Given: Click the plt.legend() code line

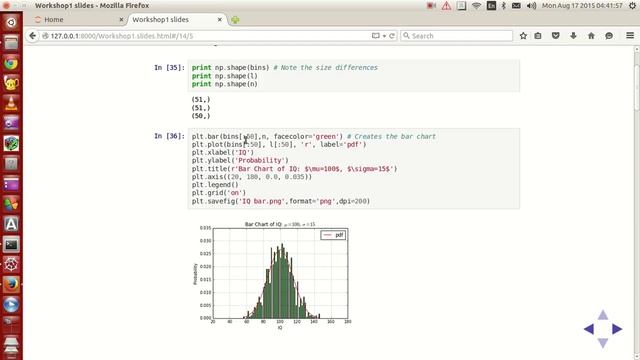Looking at the screenshot, I should (215, 185).
